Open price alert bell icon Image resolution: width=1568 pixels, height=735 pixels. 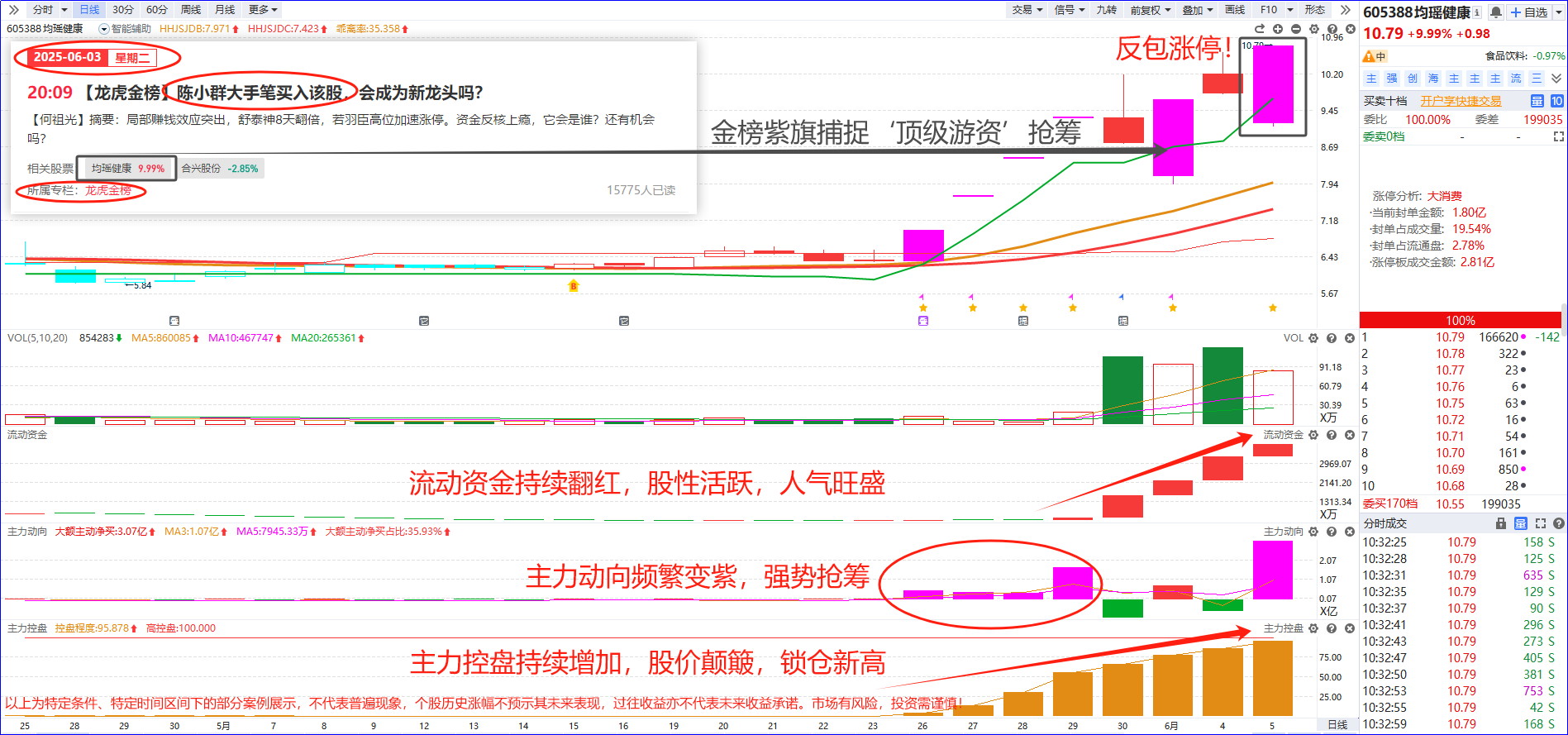coord(1496,12)
